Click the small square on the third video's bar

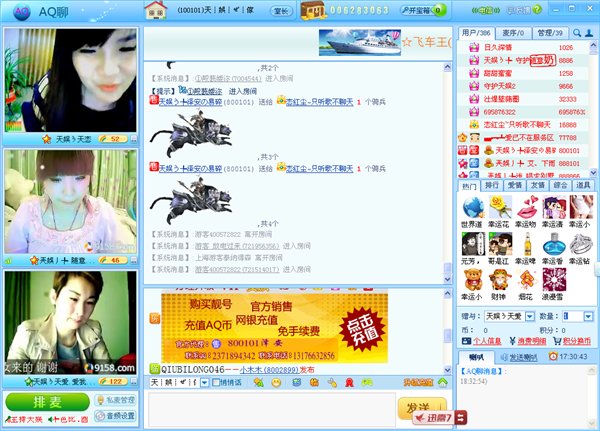point(133,382)
